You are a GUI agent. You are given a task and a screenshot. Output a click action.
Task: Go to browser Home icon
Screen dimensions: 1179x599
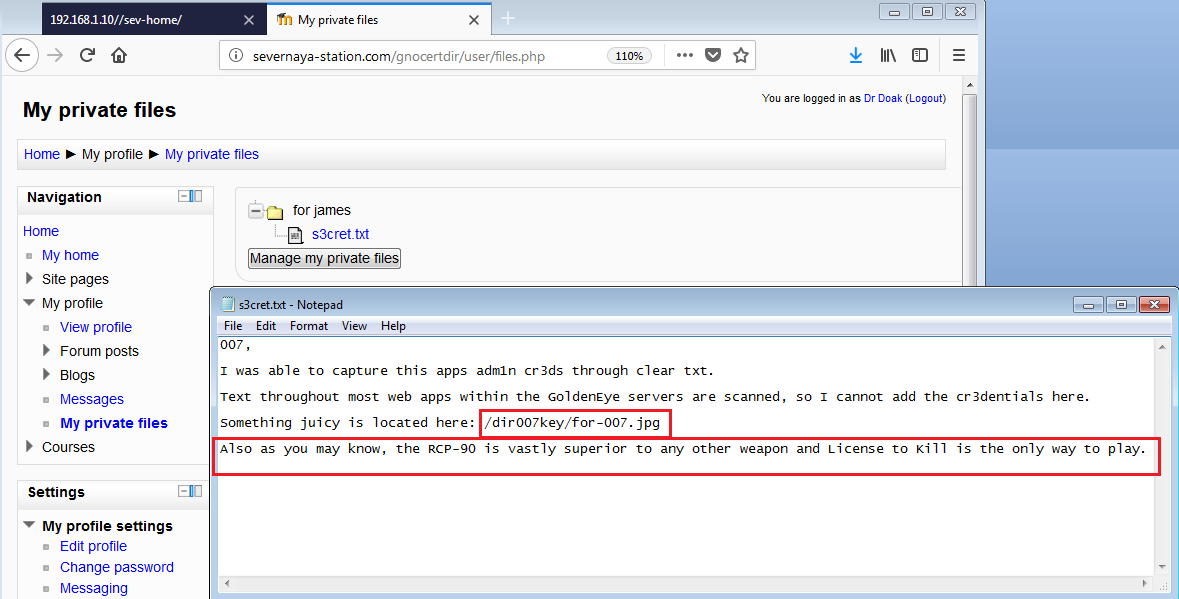[119, 56]
